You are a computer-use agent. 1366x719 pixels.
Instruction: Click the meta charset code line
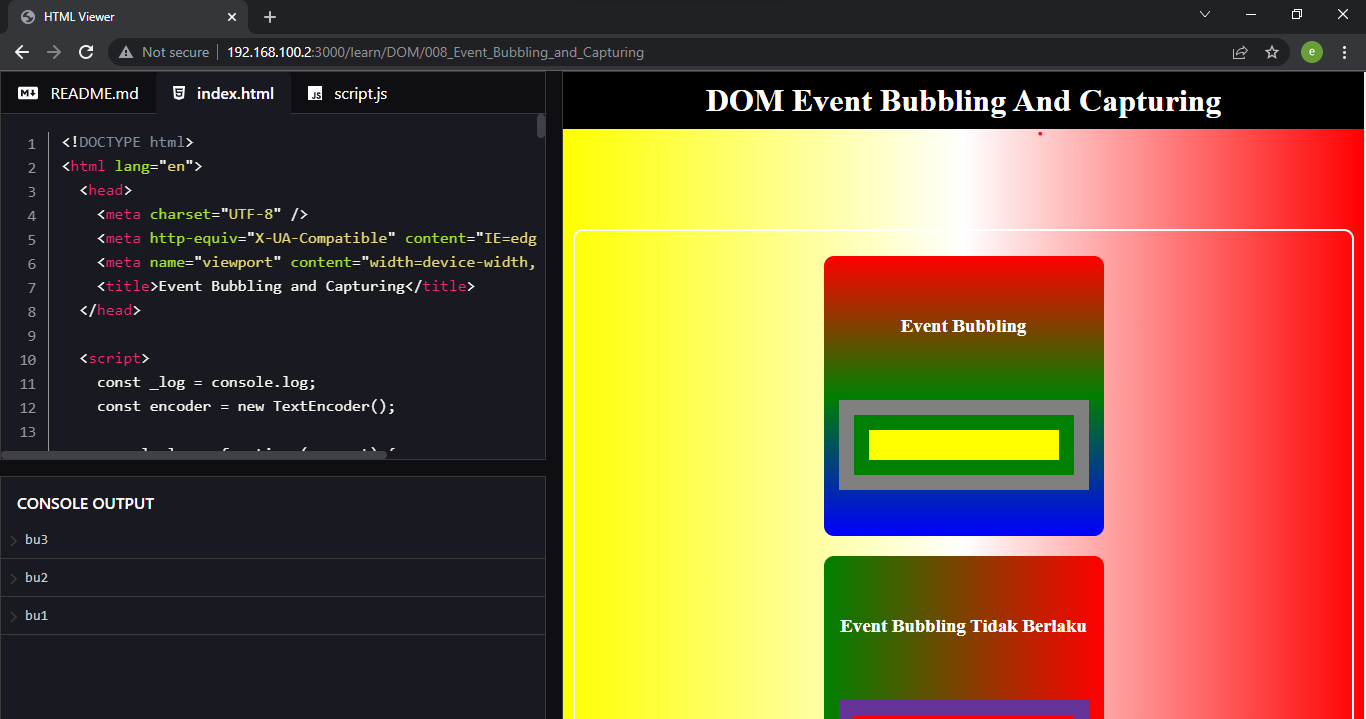202,214
